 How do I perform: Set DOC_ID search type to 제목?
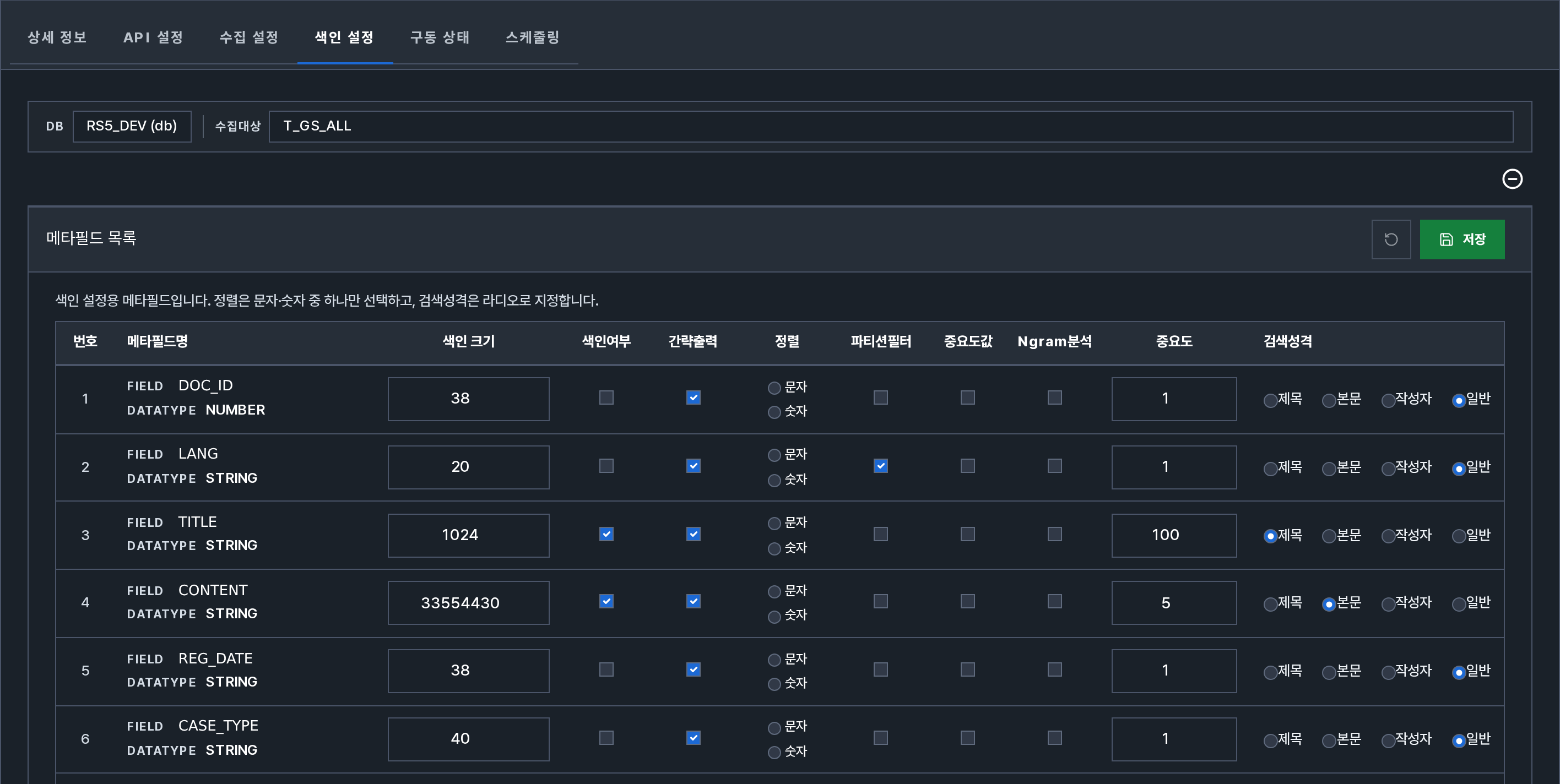pos(1270,400)
